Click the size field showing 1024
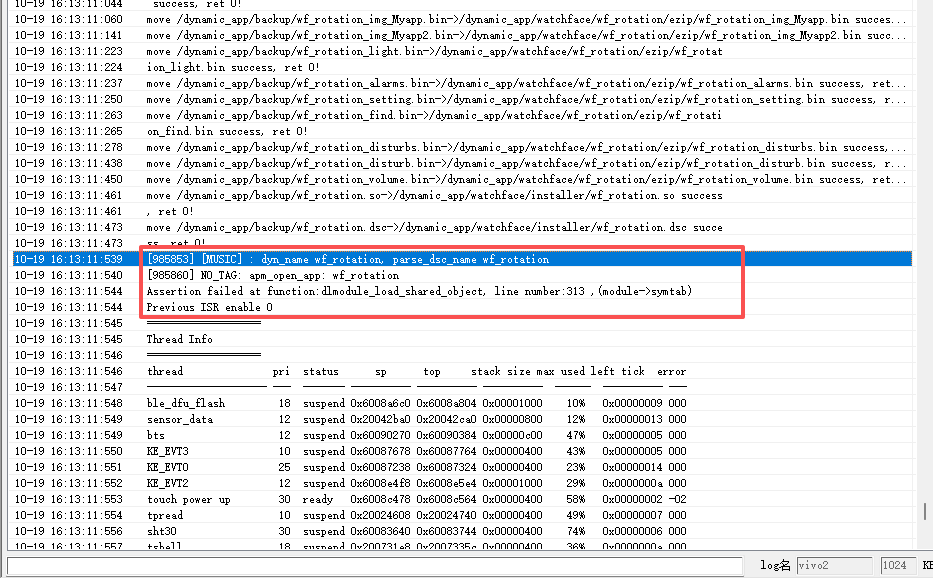 pyautogui.click(x=894, y=566)
